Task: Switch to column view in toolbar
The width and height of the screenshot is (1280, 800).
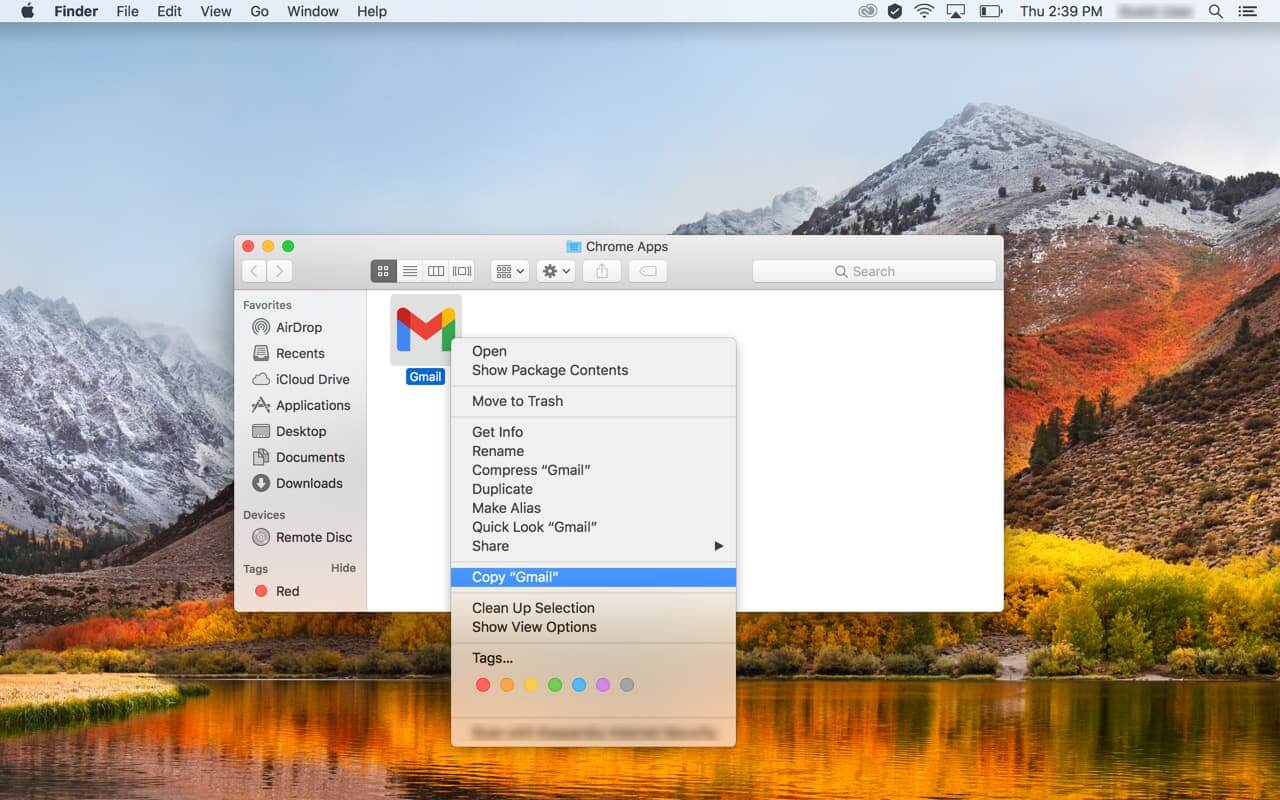Action: 436,270
